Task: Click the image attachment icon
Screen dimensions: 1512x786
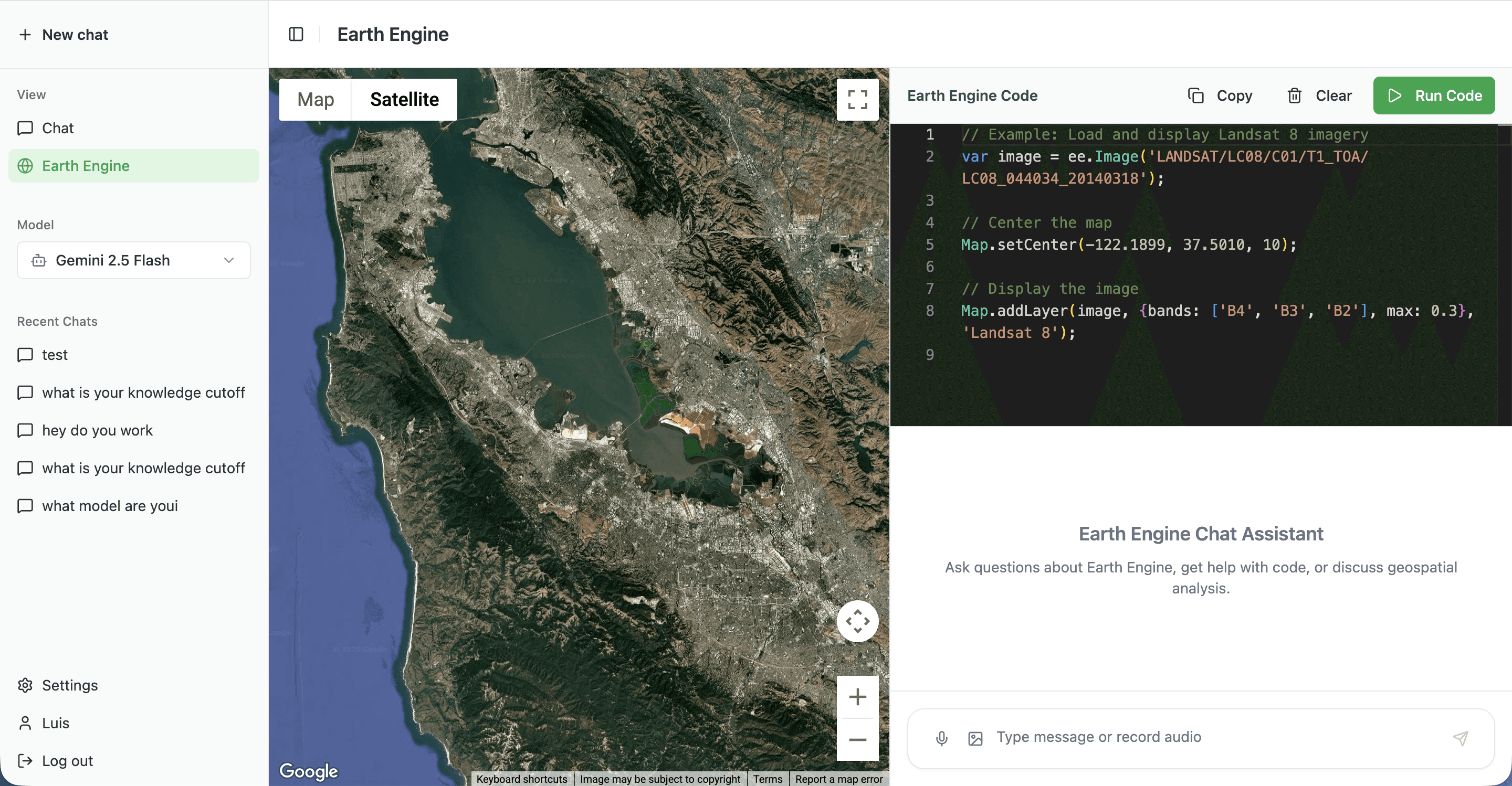Action: coord(975,738)
